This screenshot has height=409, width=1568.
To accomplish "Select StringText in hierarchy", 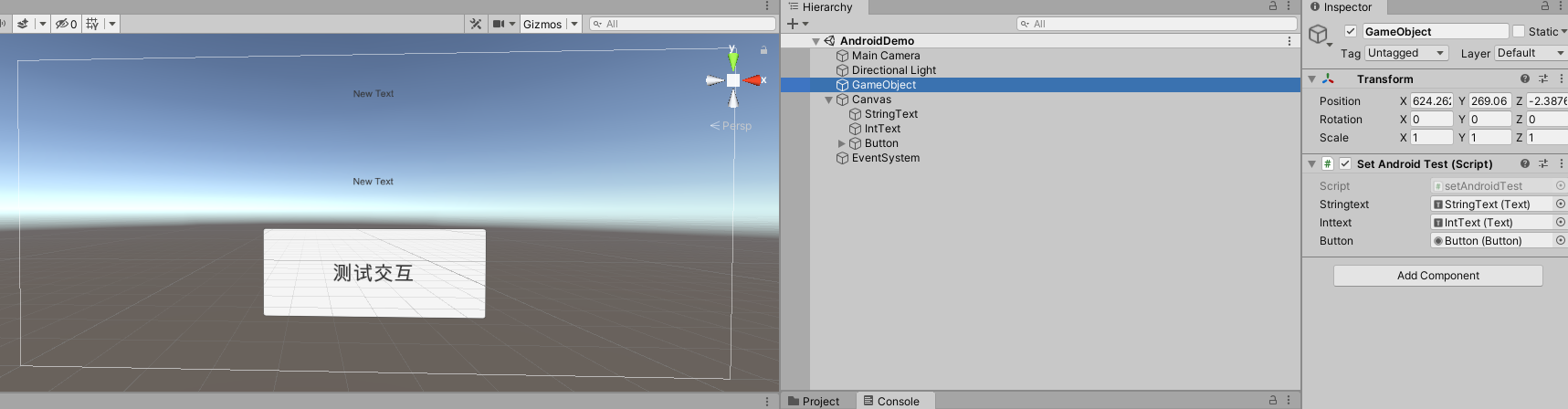I will coord(891,114).
